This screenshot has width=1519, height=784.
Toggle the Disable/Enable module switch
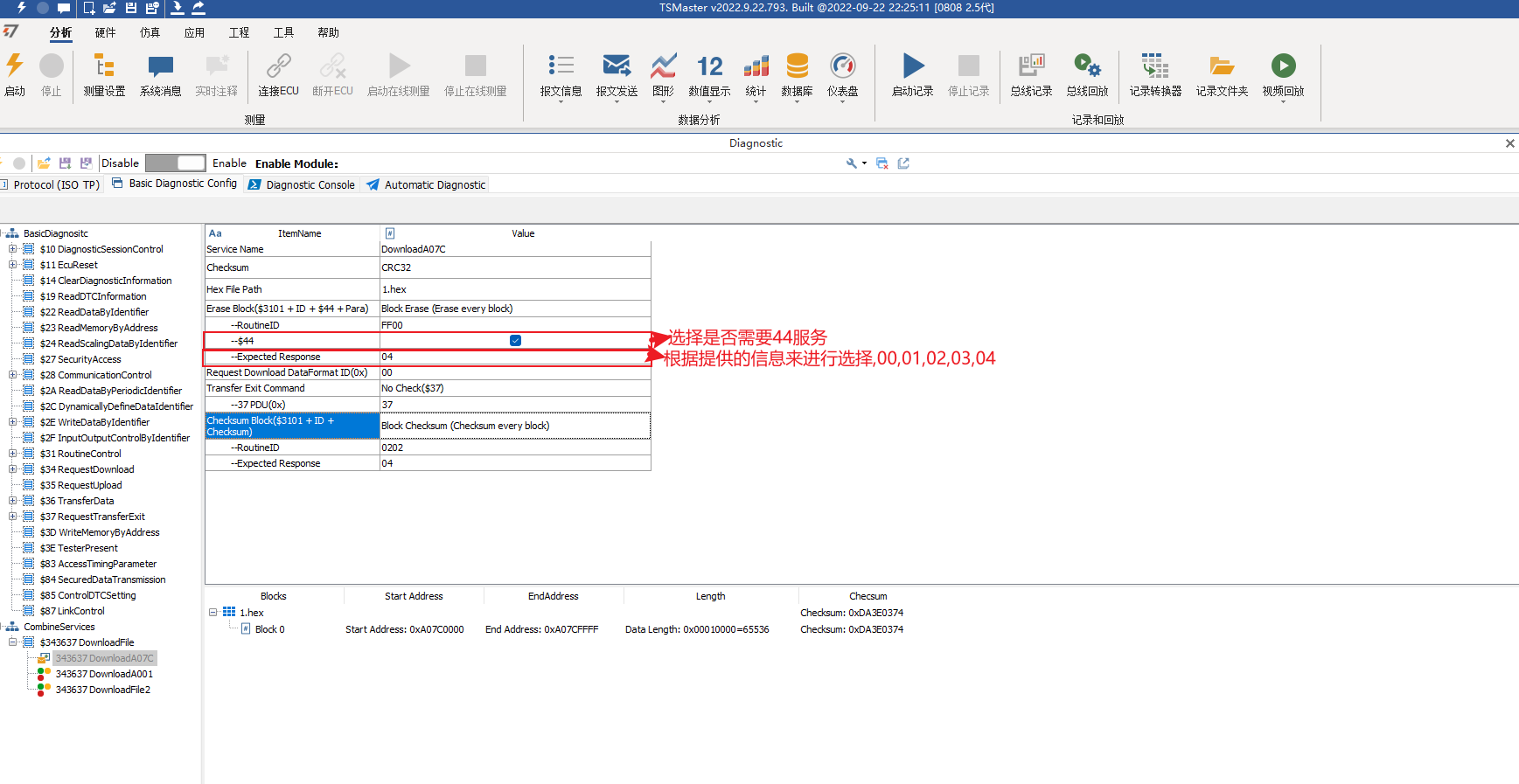point(175,163)
